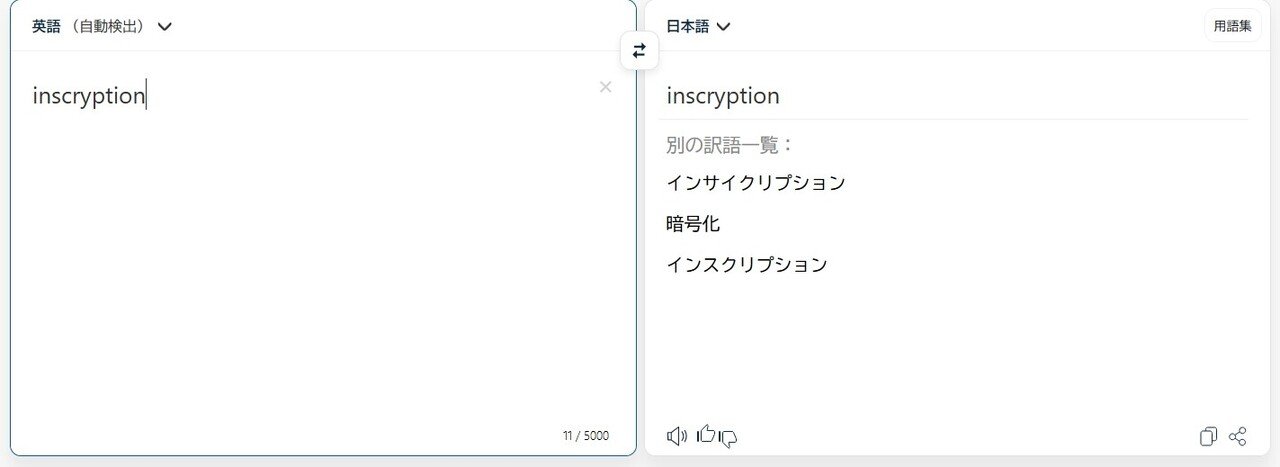
Task: Clear the source text with the X icon
Action: click(605, 87)
